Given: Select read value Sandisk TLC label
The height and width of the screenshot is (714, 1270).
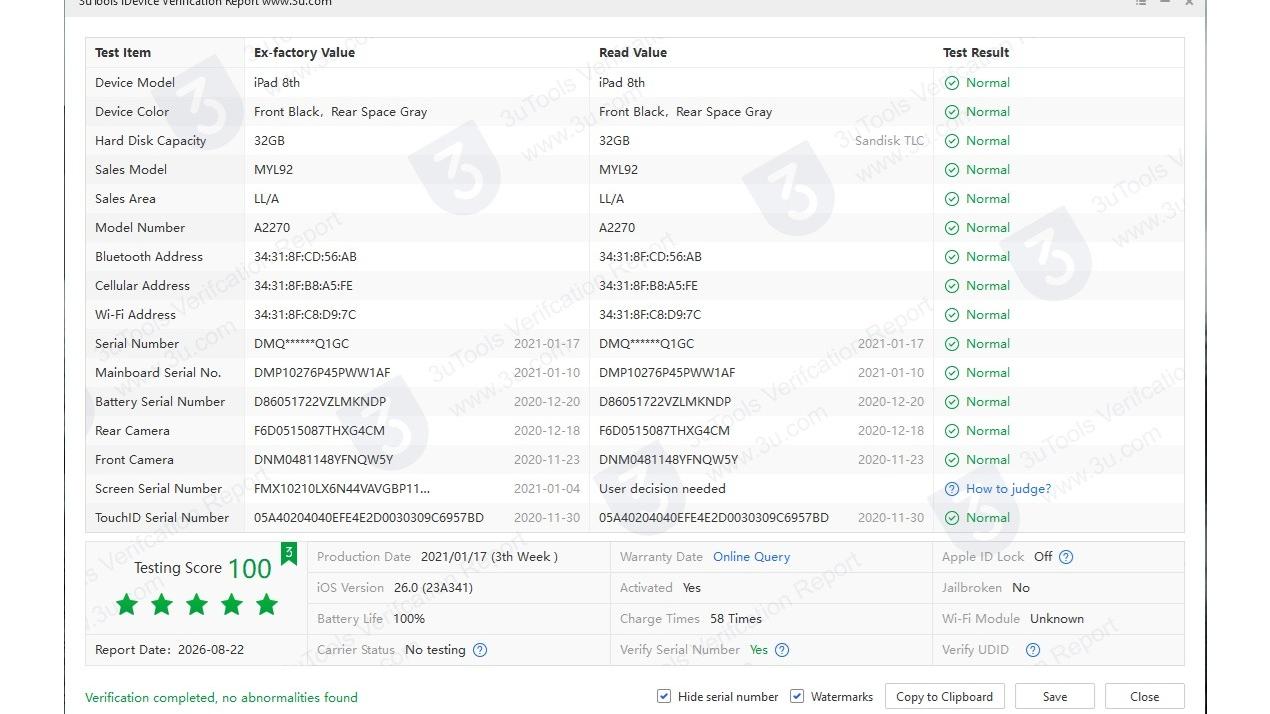Looking at the screenshot, I should click(890, 141).
